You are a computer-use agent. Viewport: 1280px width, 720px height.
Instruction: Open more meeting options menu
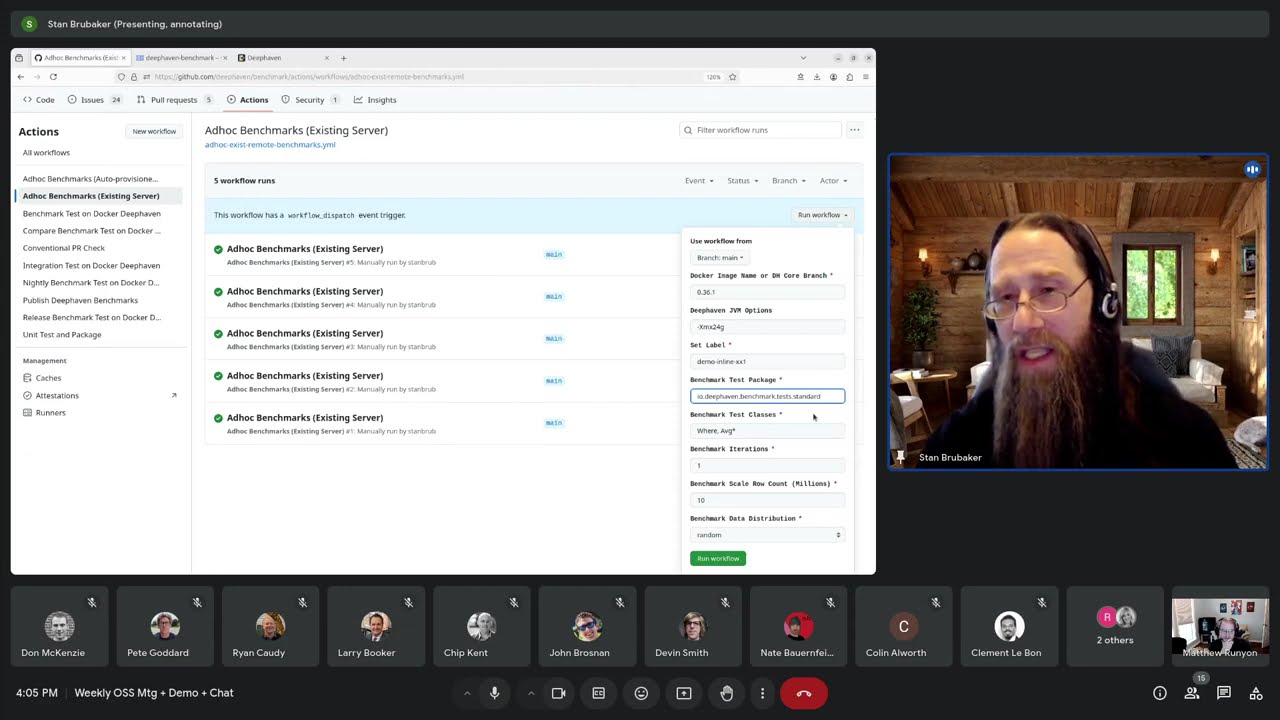pyautogui.click(x=762, y=693)
